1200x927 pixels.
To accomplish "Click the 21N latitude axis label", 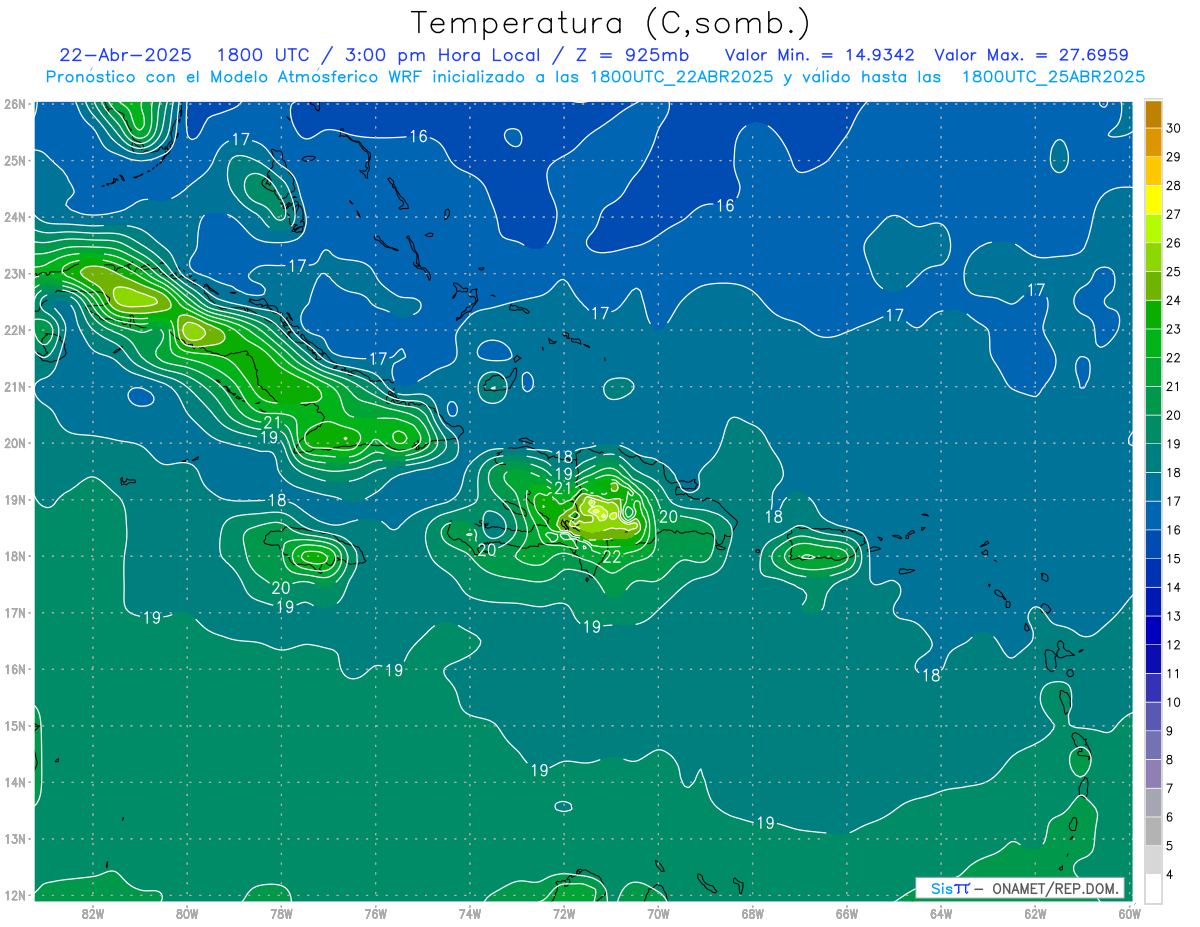I will coord(15,386).
